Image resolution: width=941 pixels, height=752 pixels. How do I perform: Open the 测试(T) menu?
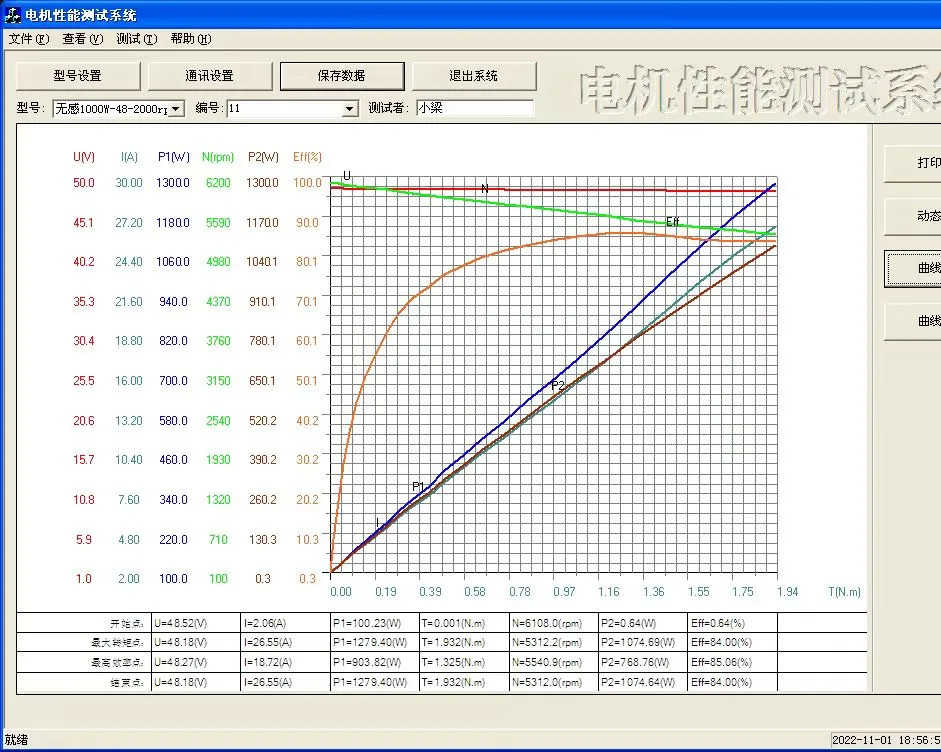(137, 39)
